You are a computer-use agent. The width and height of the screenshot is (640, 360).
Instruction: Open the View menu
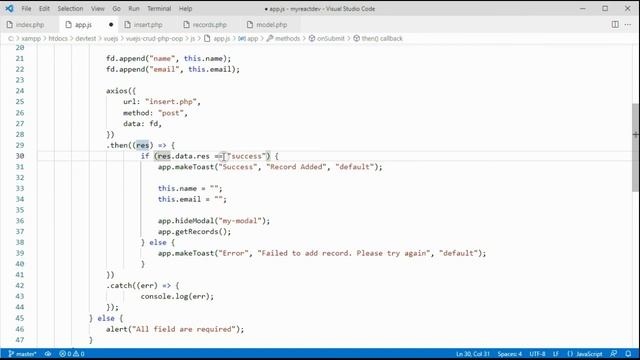pos(98,9)
